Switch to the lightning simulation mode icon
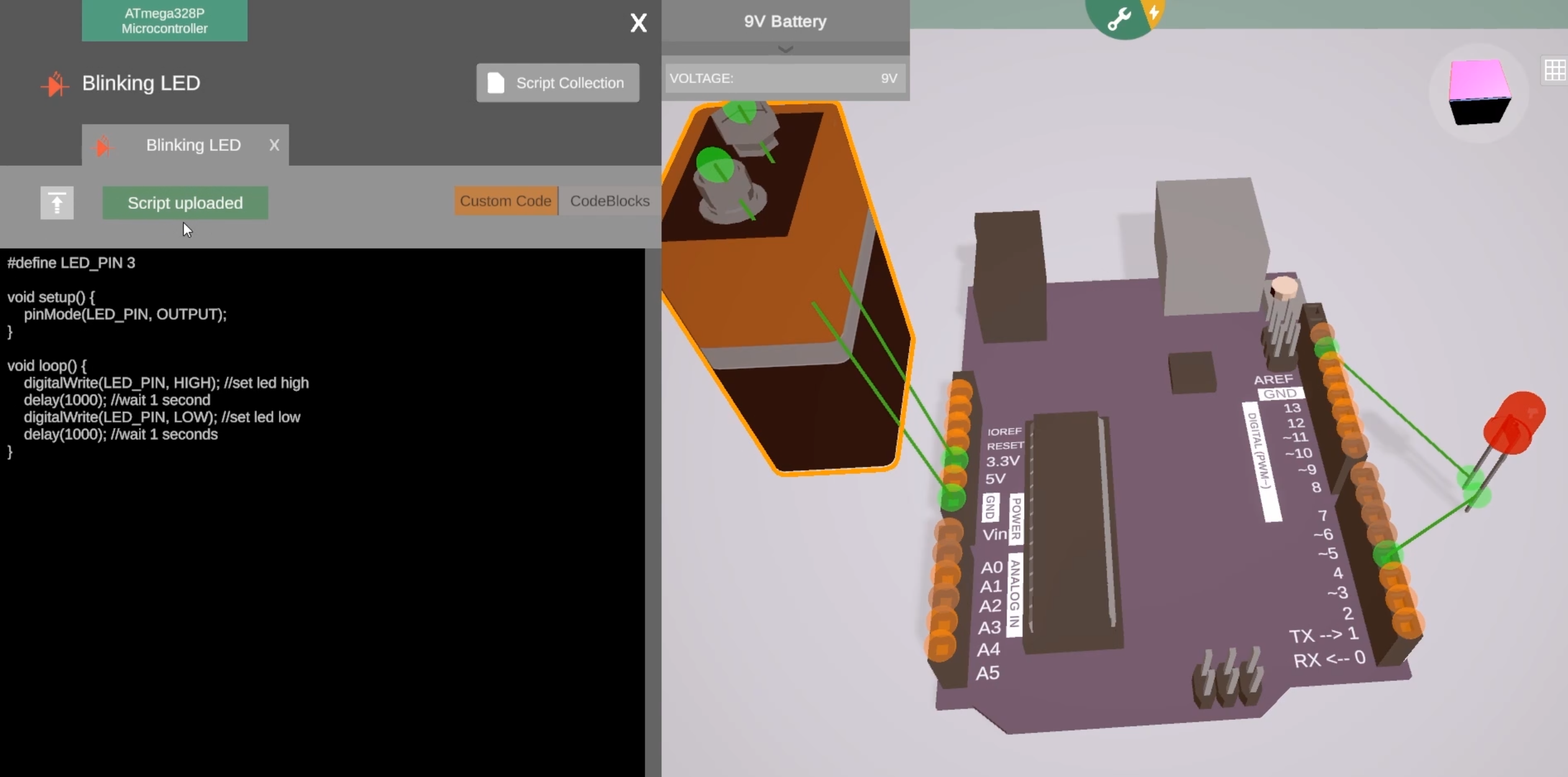The image size is (1568, 777). click(x=1154, y=12)
